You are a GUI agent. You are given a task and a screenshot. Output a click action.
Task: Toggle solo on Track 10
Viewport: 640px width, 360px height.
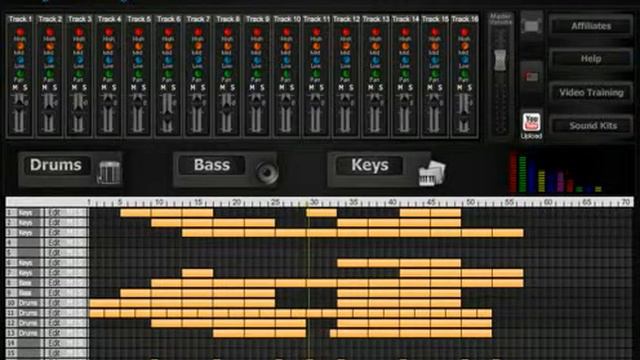coord(292,88)
